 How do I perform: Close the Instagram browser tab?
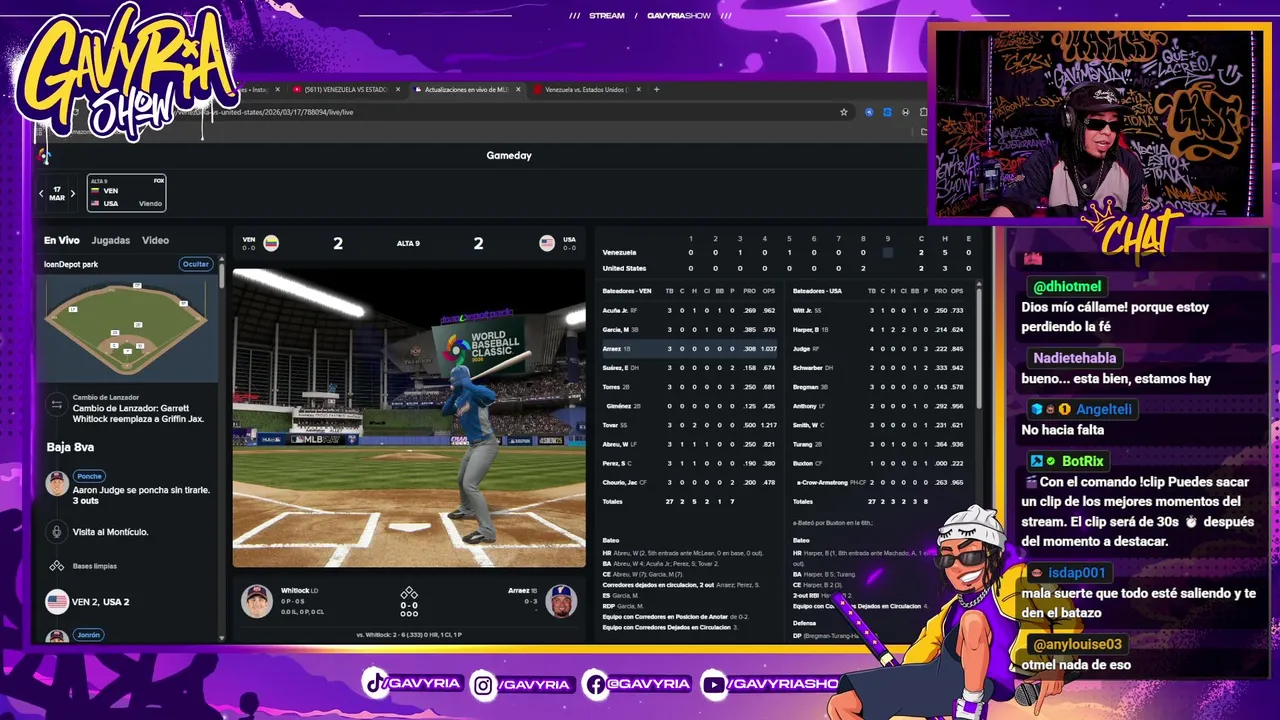pyautogui.click(x=278, y=89)
